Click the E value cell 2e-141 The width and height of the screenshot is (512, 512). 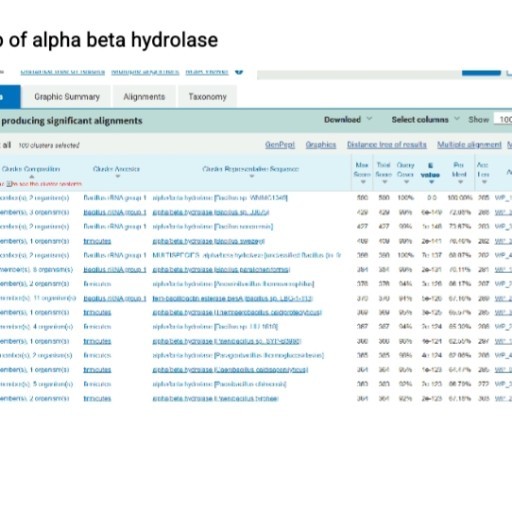click(x=431, y=241)
